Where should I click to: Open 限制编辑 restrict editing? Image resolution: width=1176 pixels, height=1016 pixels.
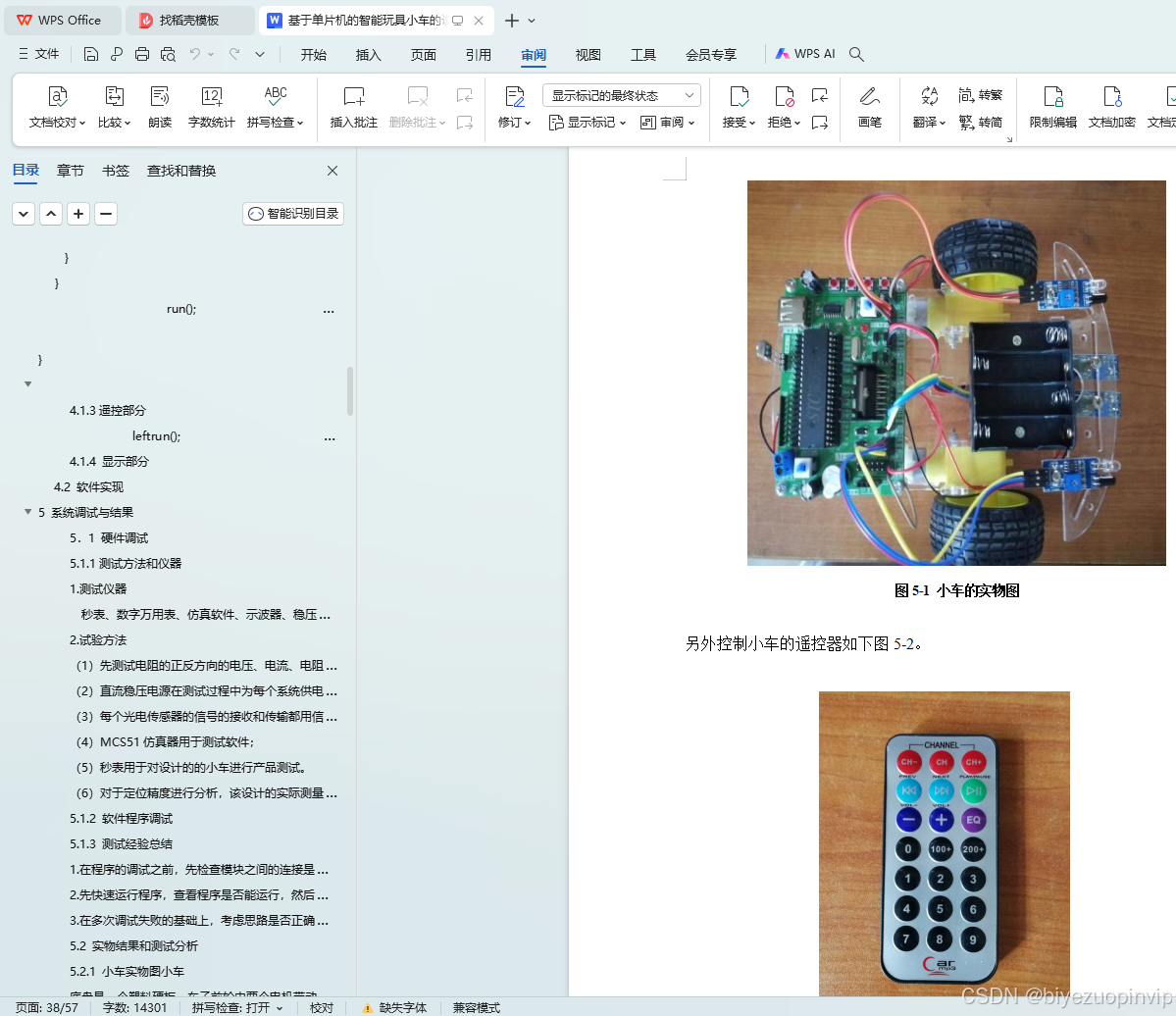click(x=1053, y=107)
